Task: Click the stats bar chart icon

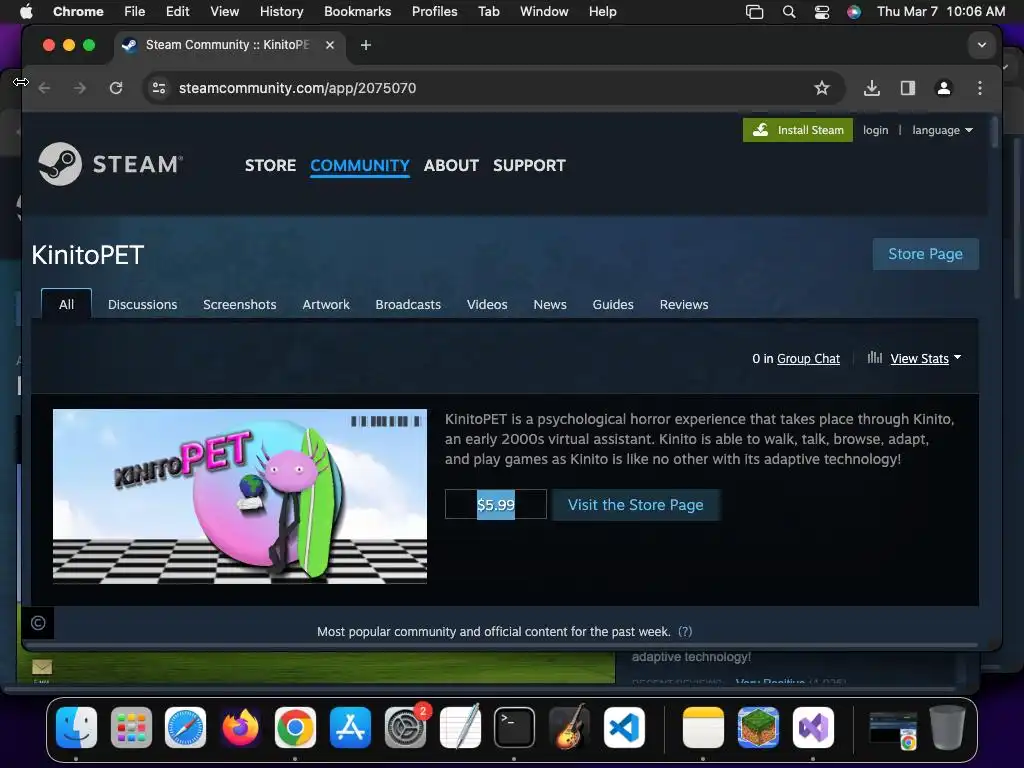Action: [x=874, y=357]
